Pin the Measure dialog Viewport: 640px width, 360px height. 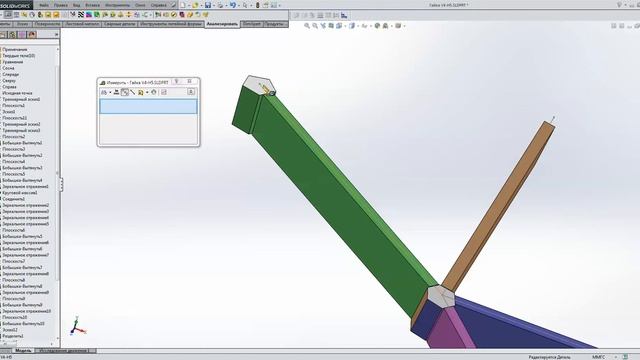click(x=176, y=82)
